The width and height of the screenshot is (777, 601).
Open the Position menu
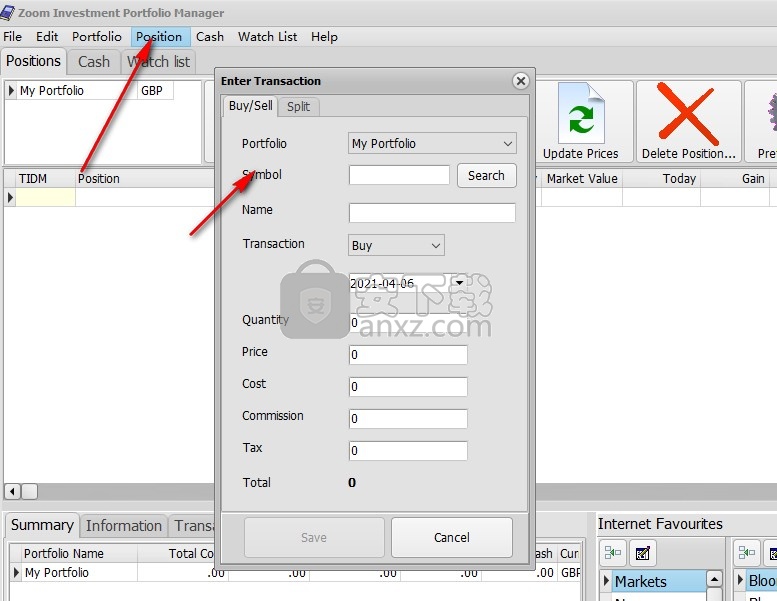pos(159,37)
